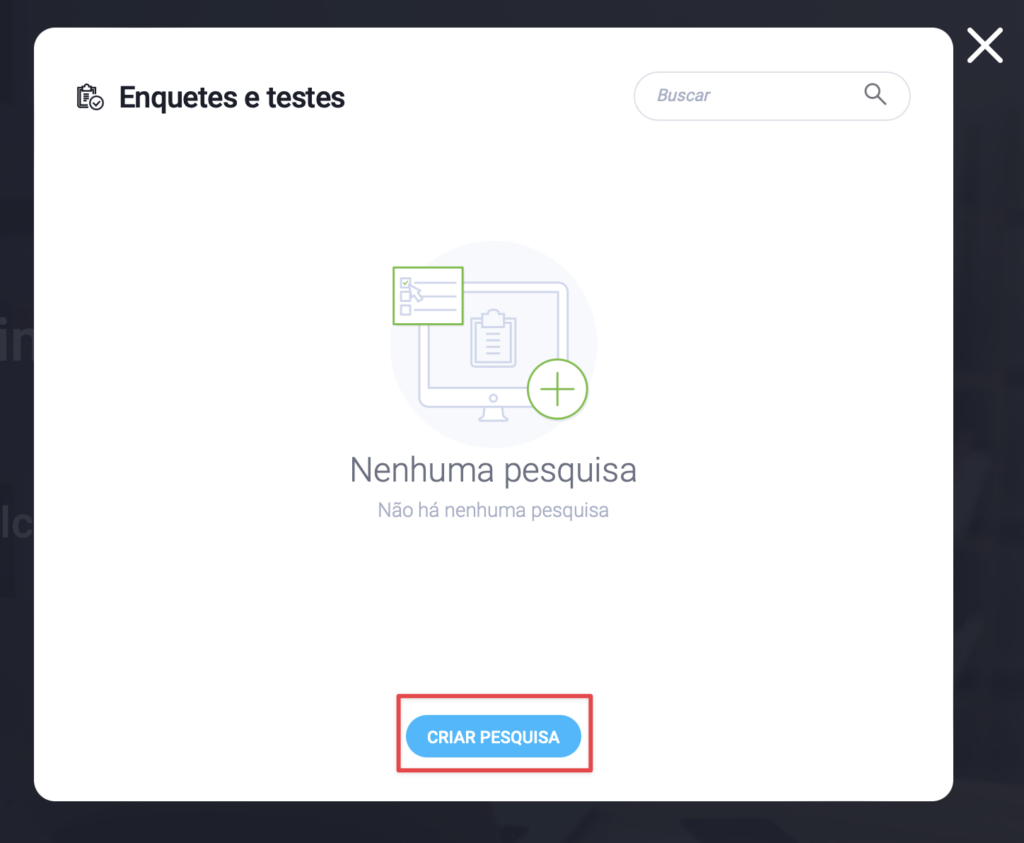1024x843 pixels.
Task: Click the Não há nenhuma pesquisa text
Action: [493, 510]
